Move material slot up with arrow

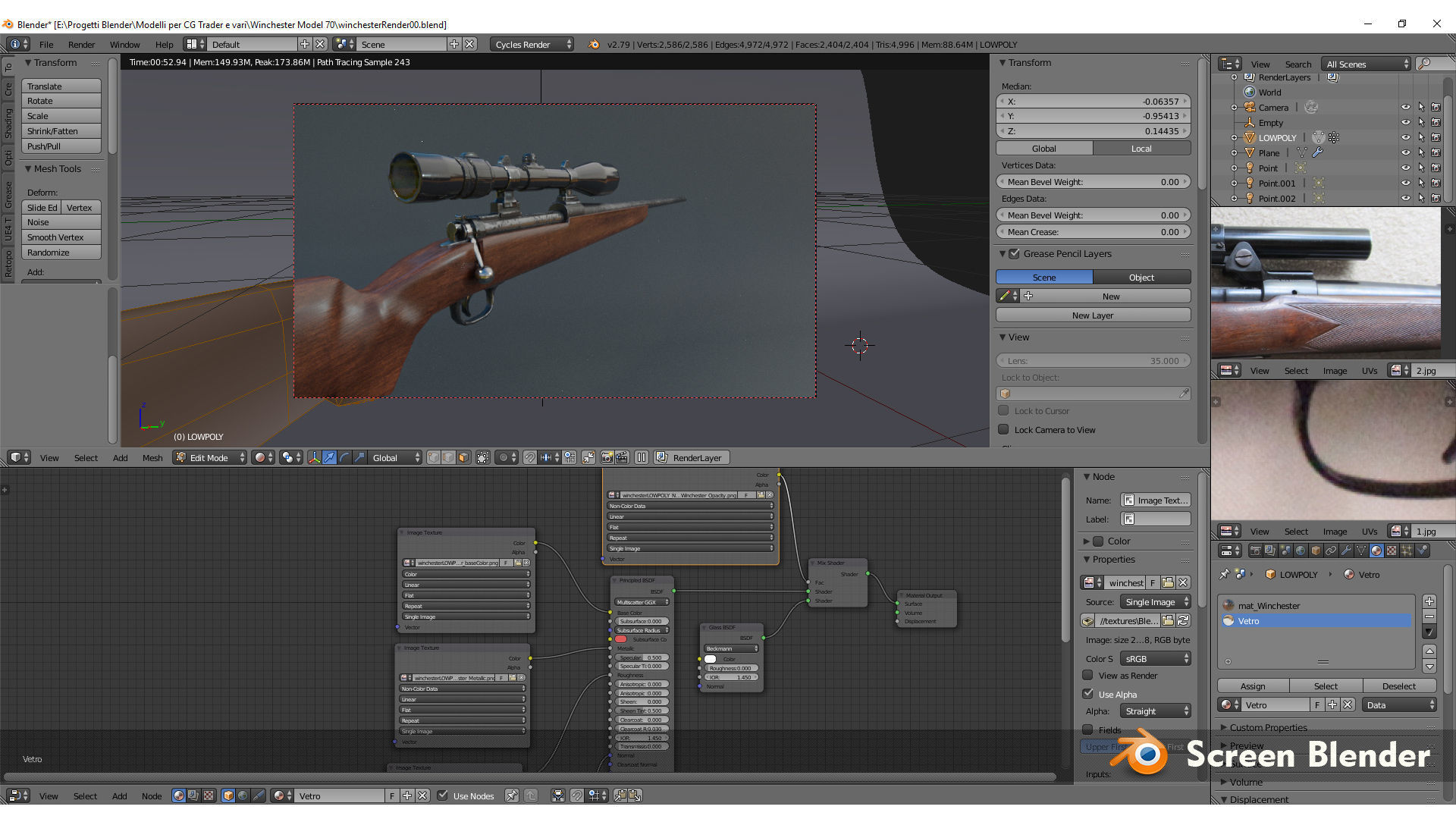click(1429, 651)
